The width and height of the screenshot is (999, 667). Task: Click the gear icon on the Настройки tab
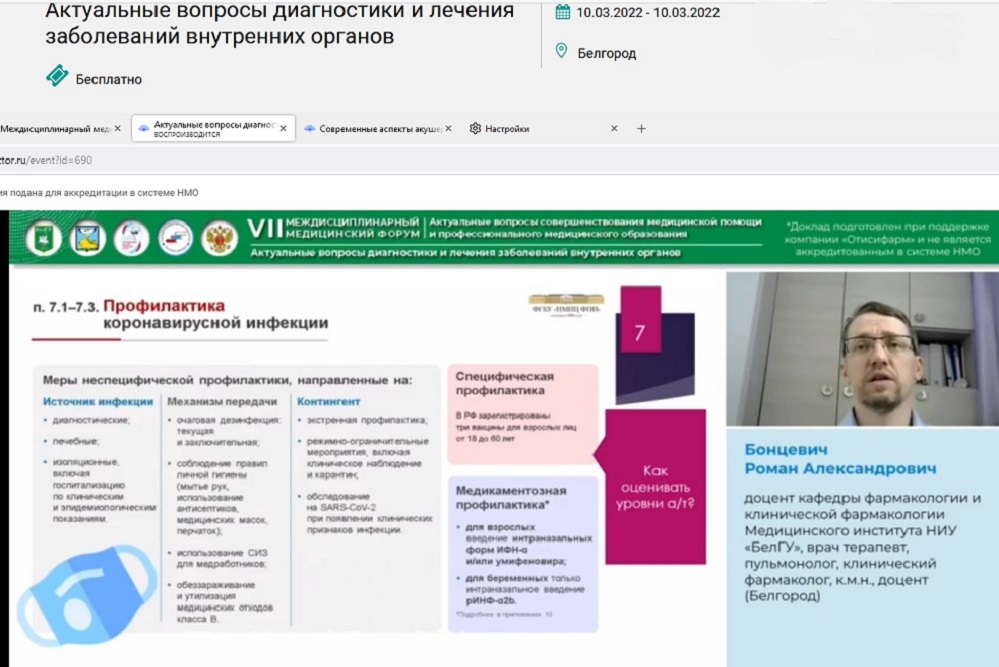click(x=475, y=129)
